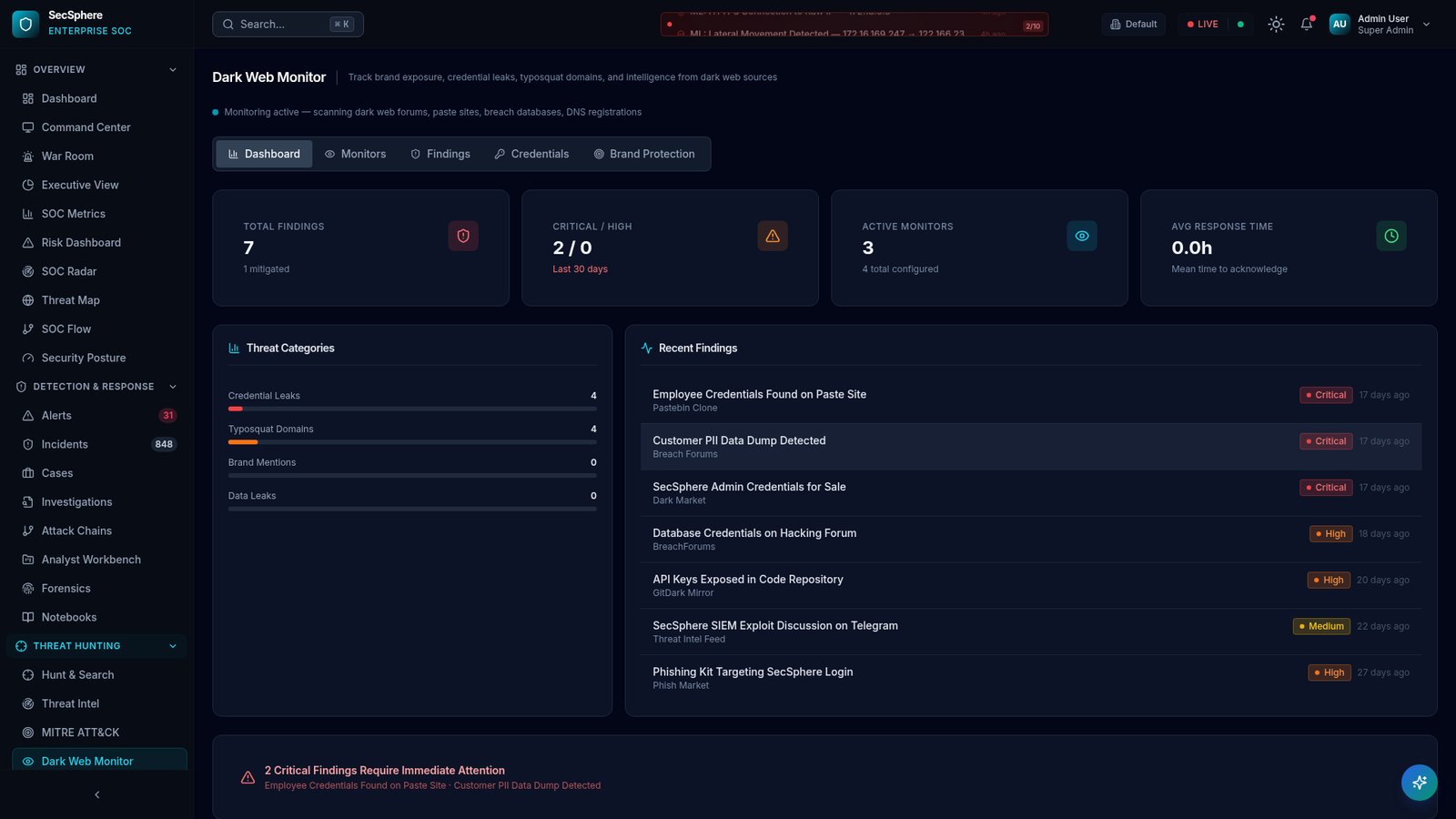Open Analyst Workbench page
Image resolution: width=1456 pixels, height=819 pixels.
99,560
